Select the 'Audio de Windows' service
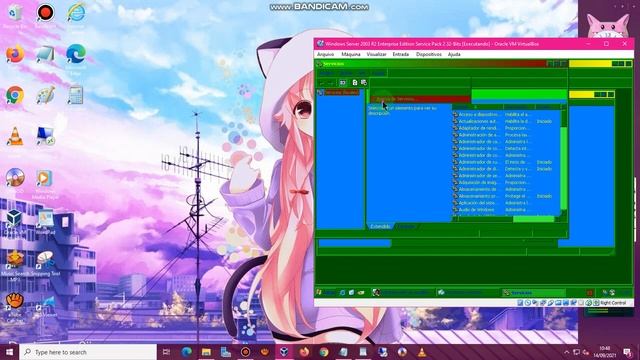The image size is (640, 360). [x=506, y=210]
